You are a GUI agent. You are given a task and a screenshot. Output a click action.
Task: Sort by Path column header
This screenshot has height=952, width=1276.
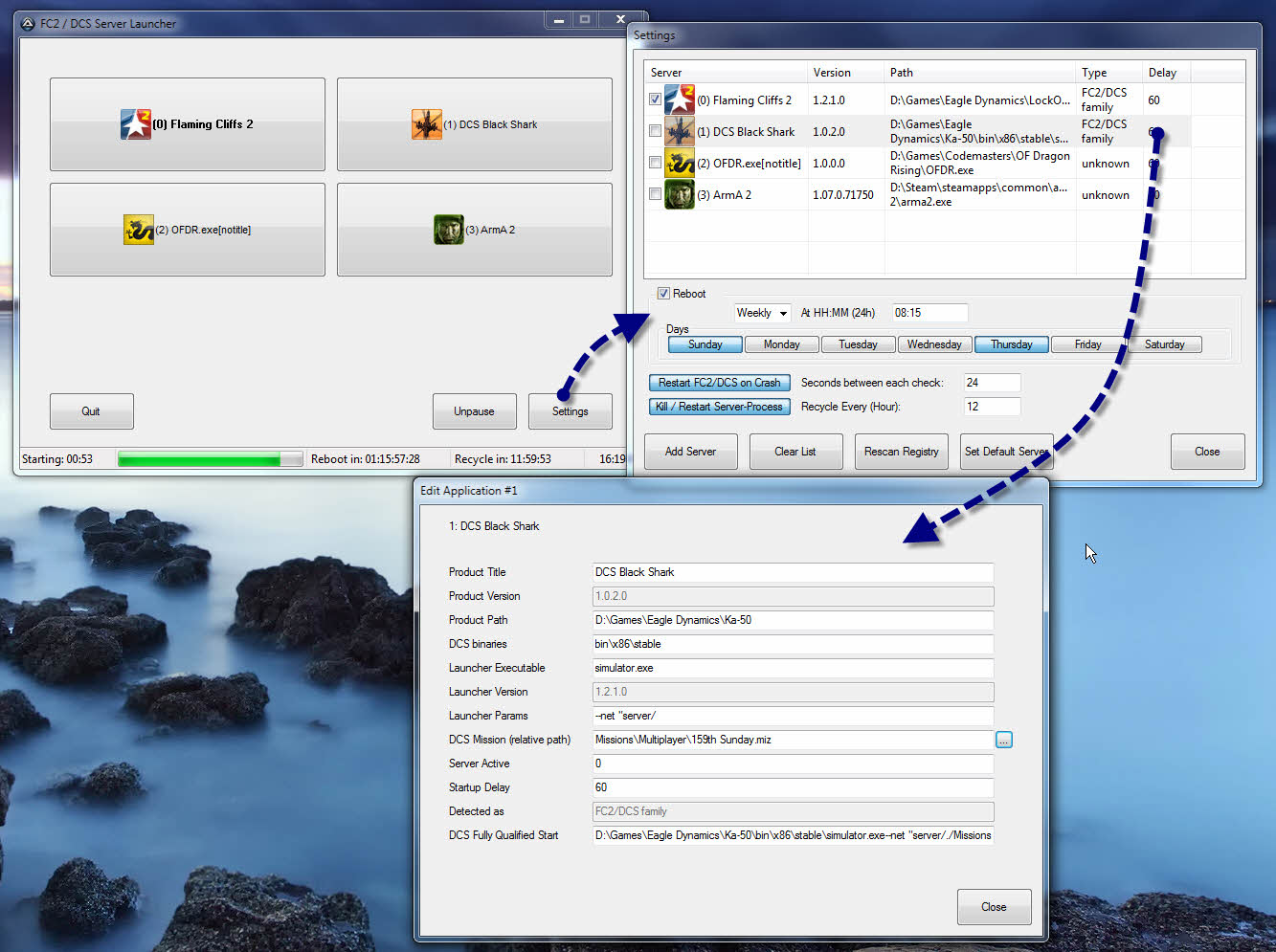click(x=980, y=72)
